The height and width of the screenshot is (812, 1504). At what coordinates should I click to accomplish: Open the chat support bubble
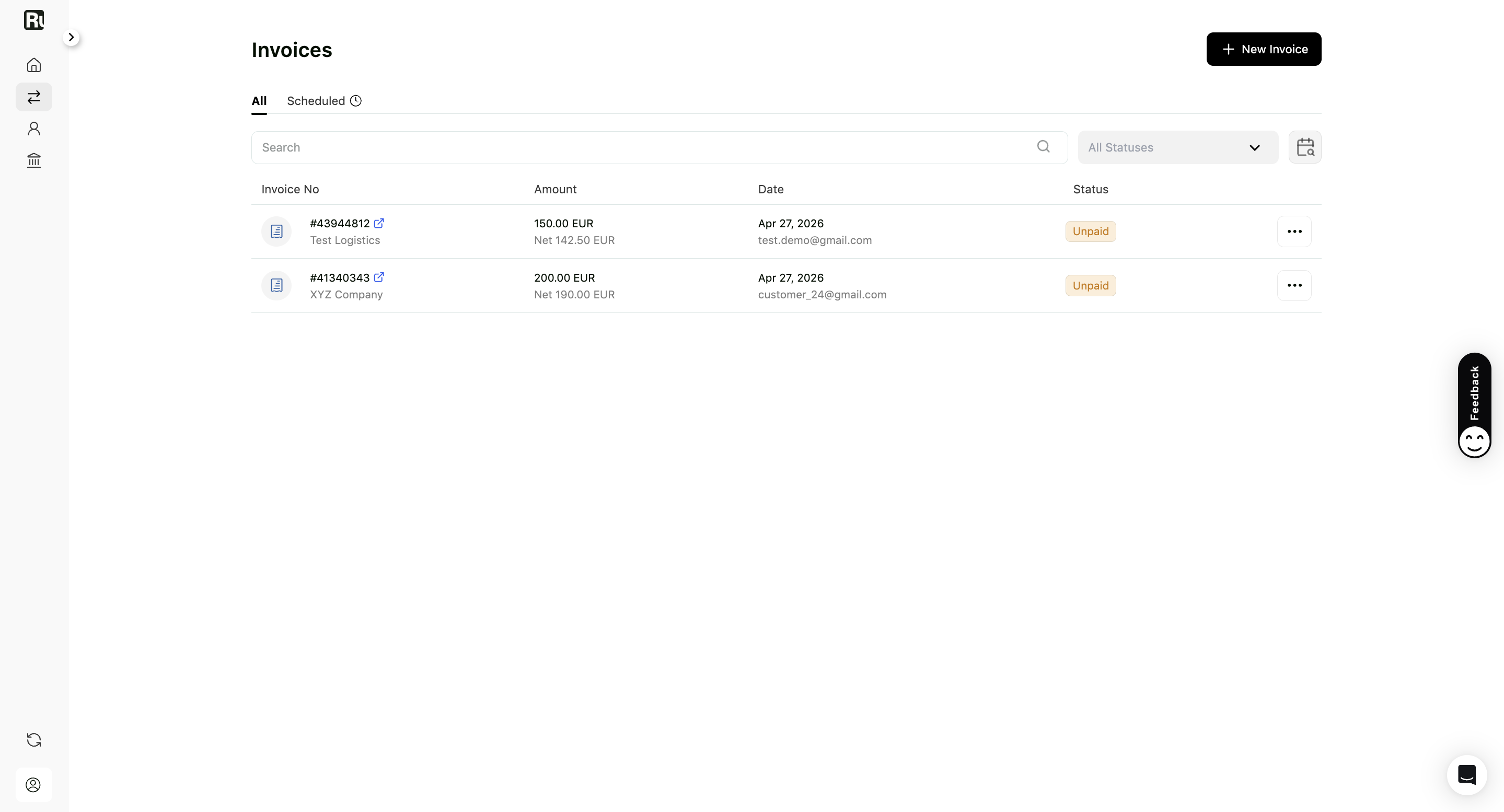click(x=1466, y=775)
